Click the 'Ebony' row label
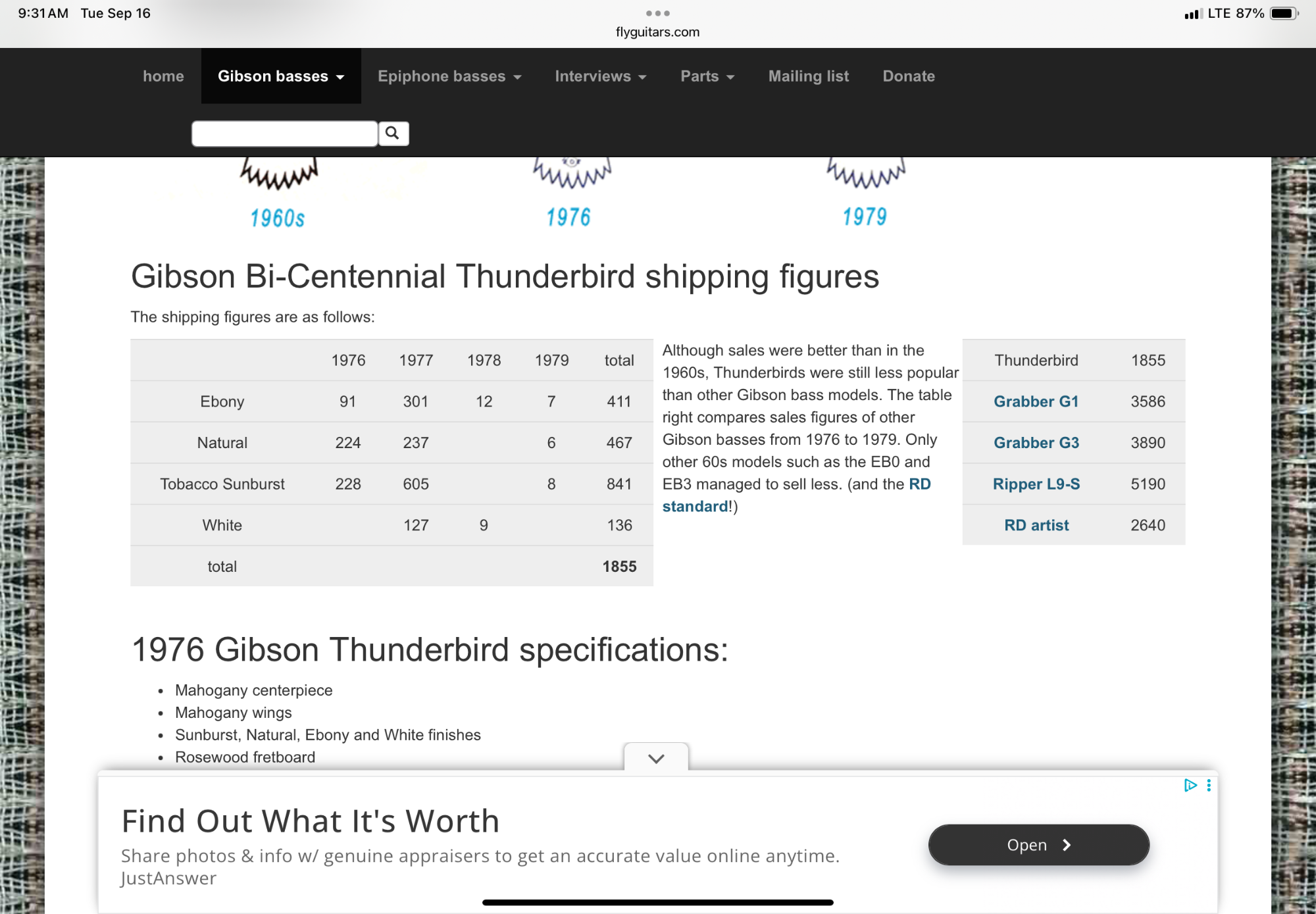 (x=222, y=401)
